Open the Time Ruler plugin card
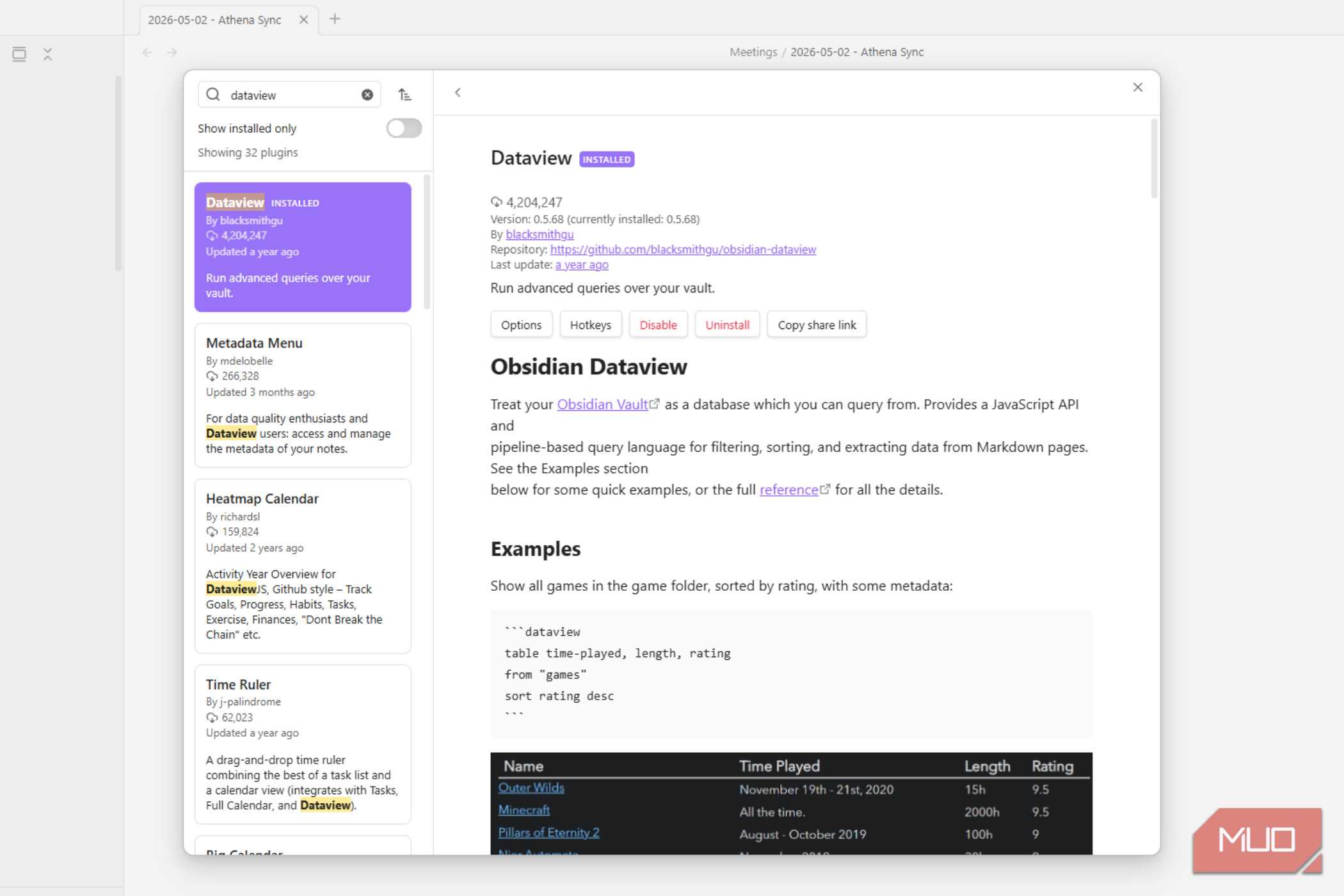This screenshot has height=896, width=1344. pyautogui.click(x=303, y=744)
